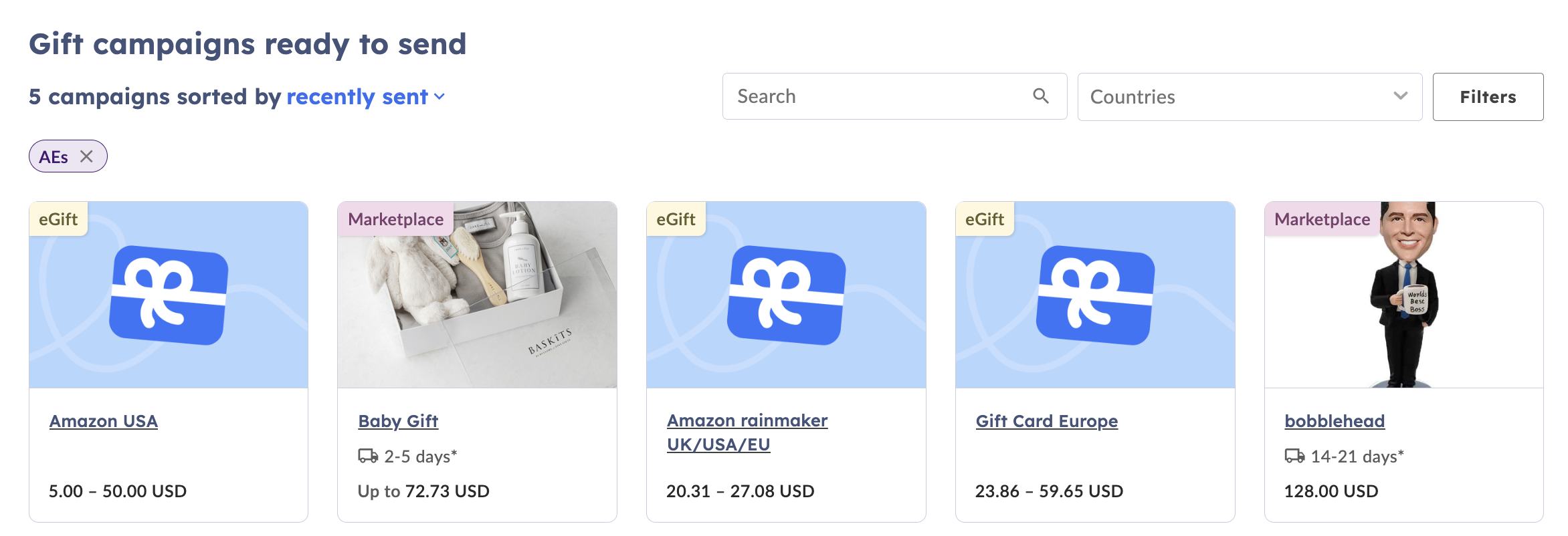
Task: Click the gift card icon on Amazon USA
Action: [169, 295]
